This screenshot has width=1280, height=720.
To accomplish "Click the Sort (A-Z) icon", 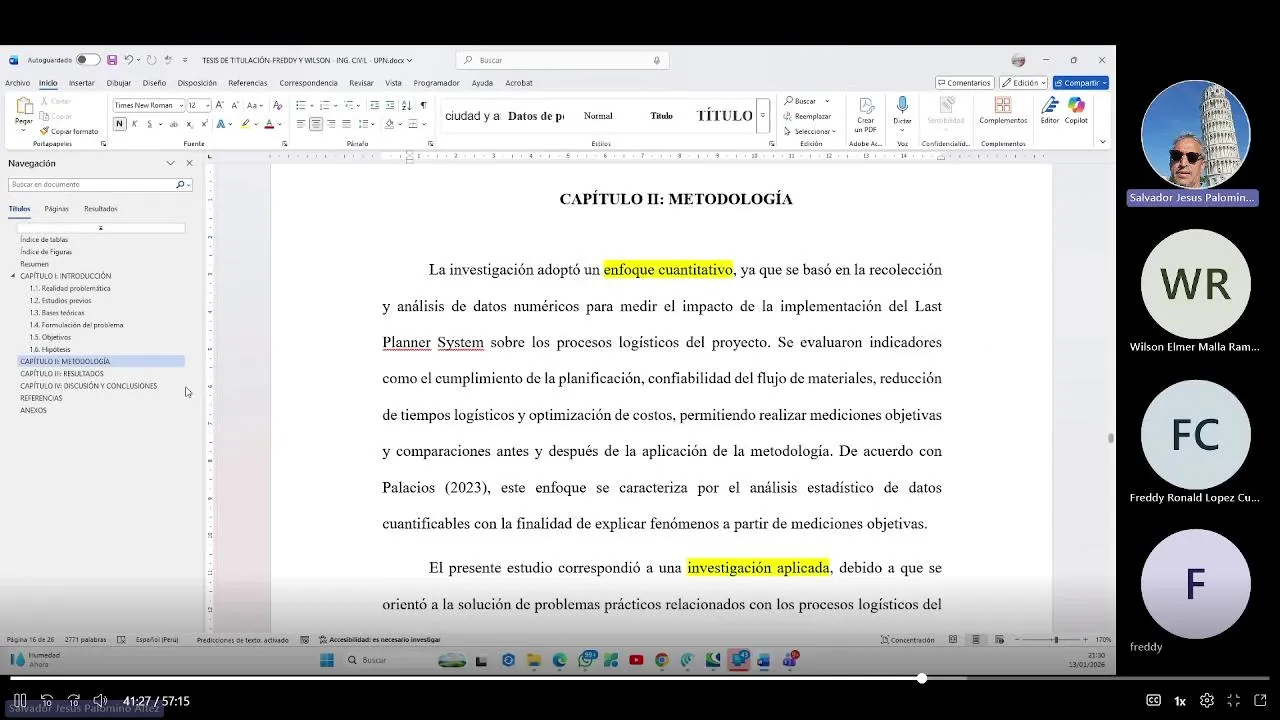I will pyautogui.click(x=407, y=105).
